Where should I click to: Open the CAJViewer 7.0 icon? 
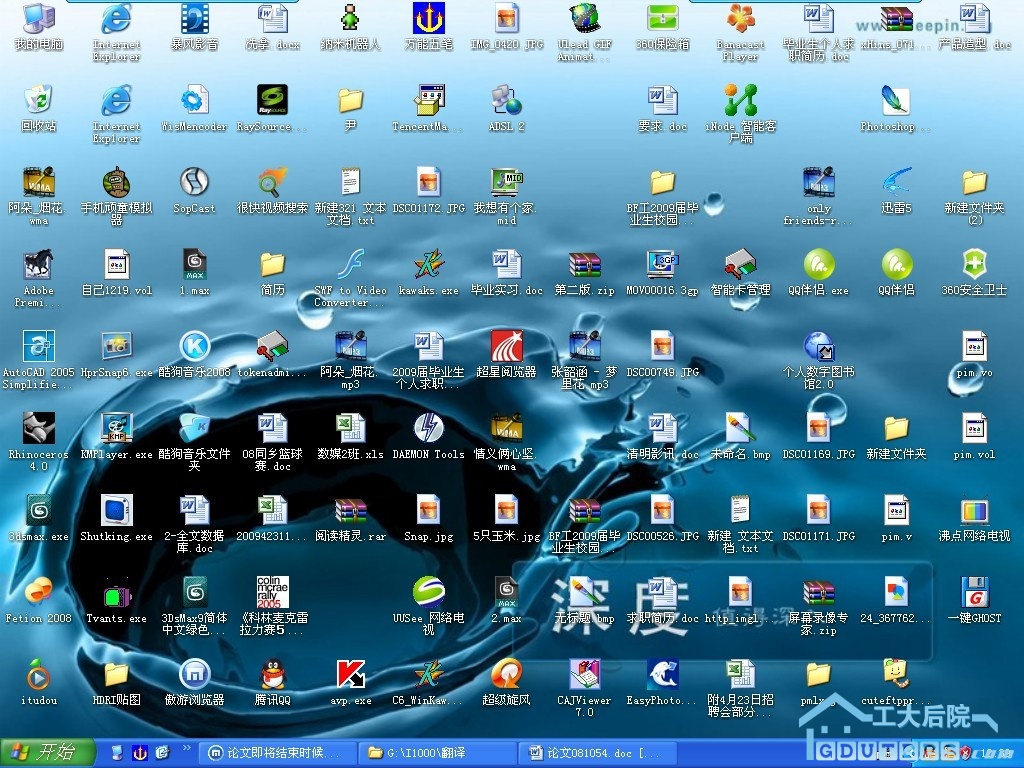point(584,675)
